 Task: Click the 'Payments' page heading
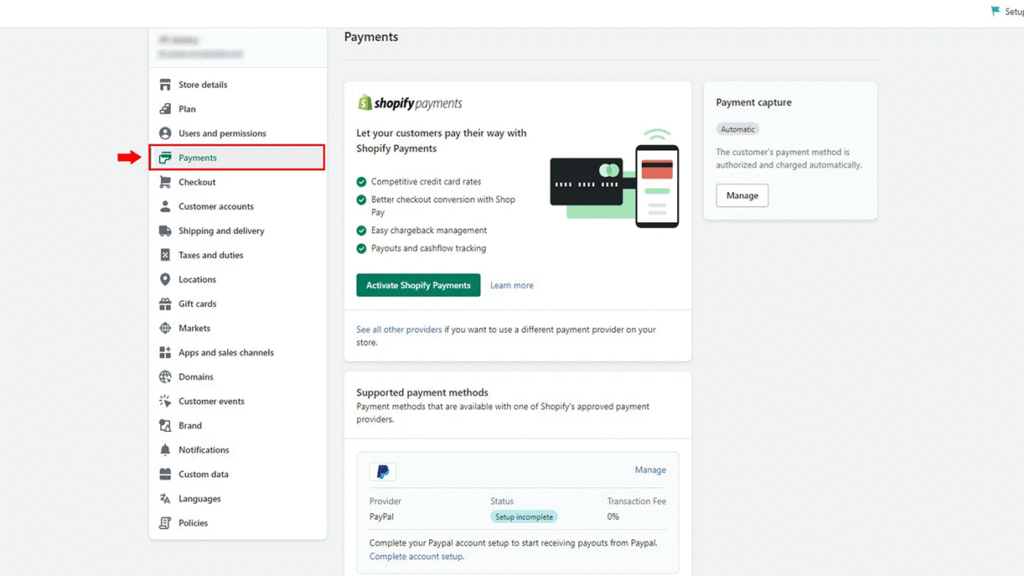(x=371, y=37)
